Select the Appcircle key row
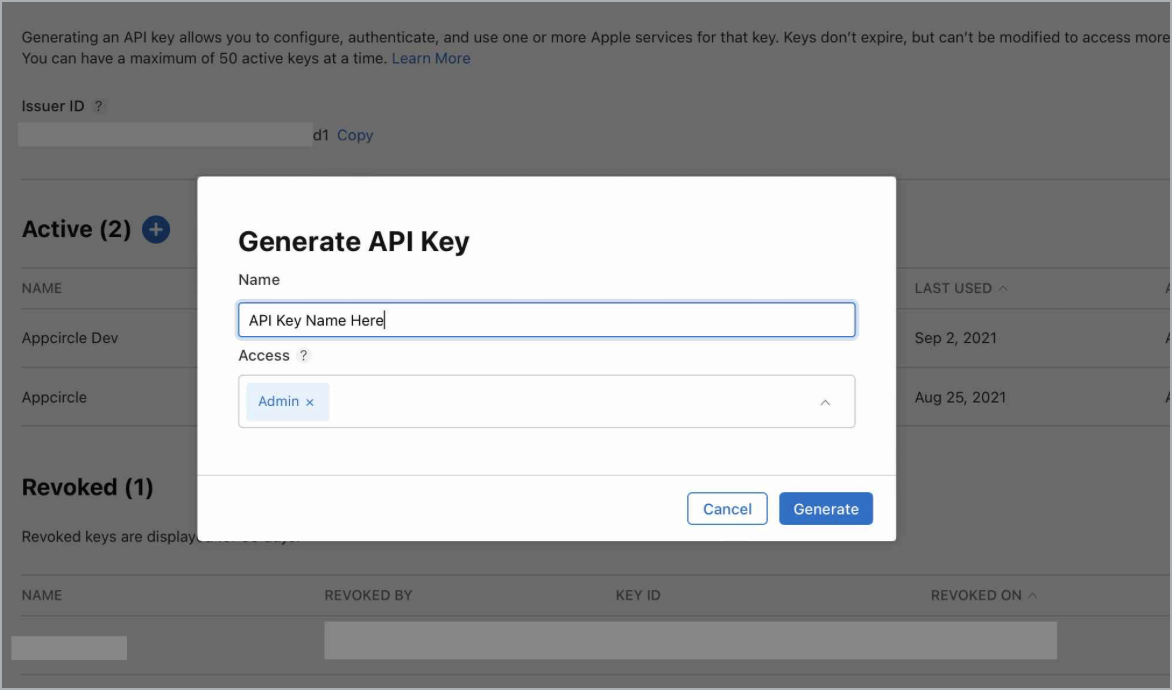The height and width of the screenshot is (690, 1172). [54, 397]
